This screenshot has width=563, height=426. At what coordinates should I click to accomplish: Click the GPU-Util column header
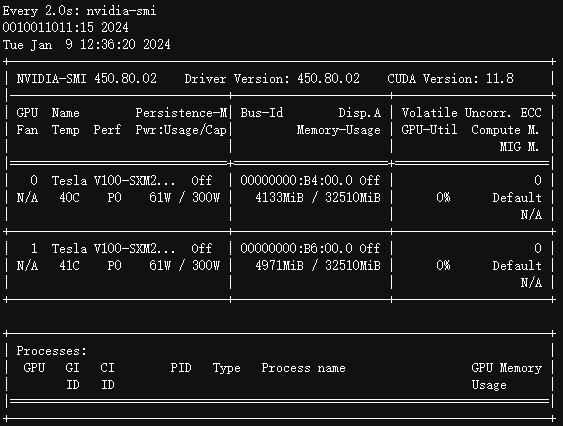429,130
